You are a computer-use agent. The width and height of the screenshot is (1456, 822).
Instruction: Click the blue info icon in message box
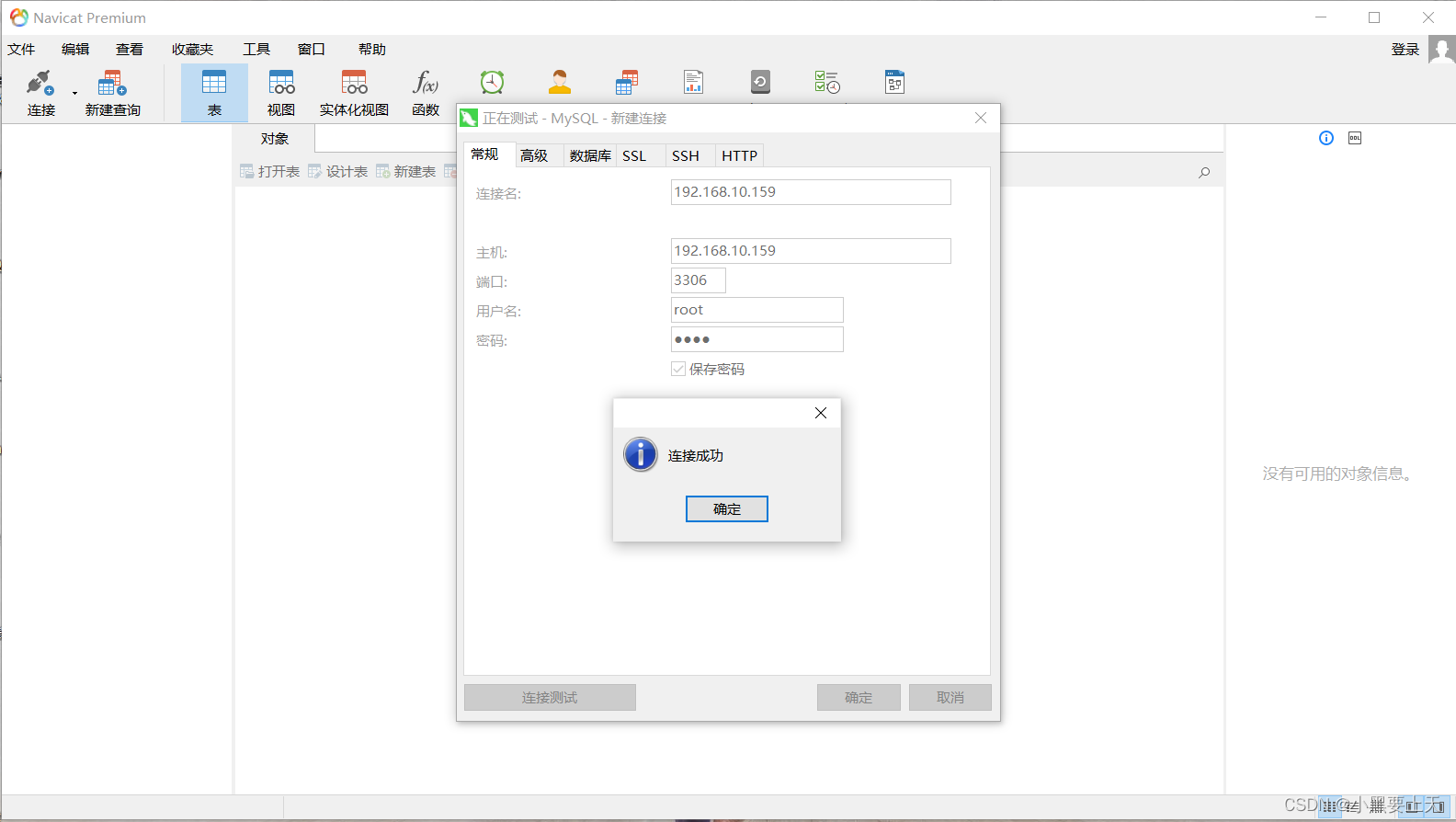coord(641,454)
